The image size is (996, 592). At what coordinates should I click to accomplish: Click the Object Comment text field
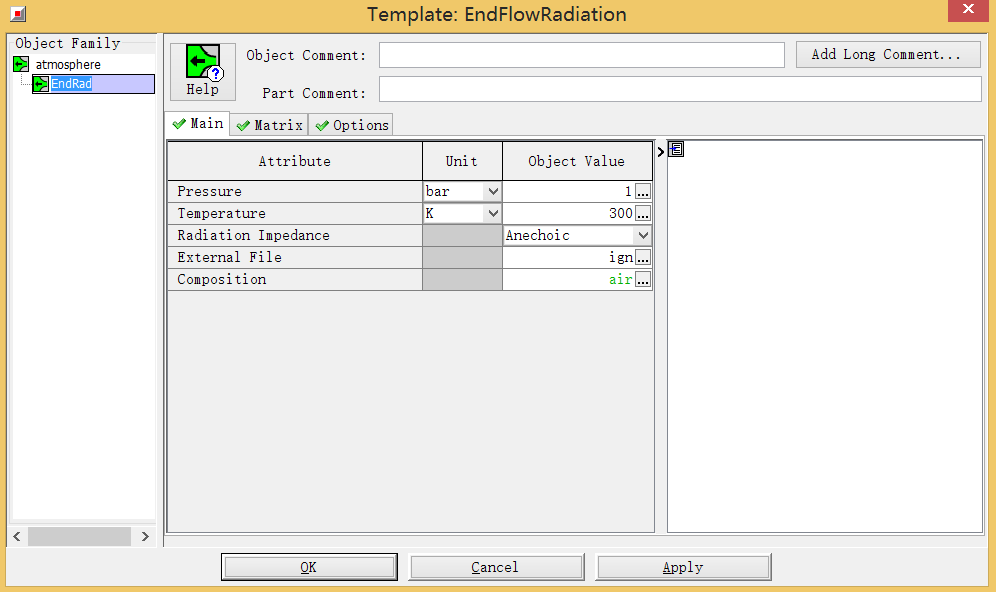(x=581, y=55)
